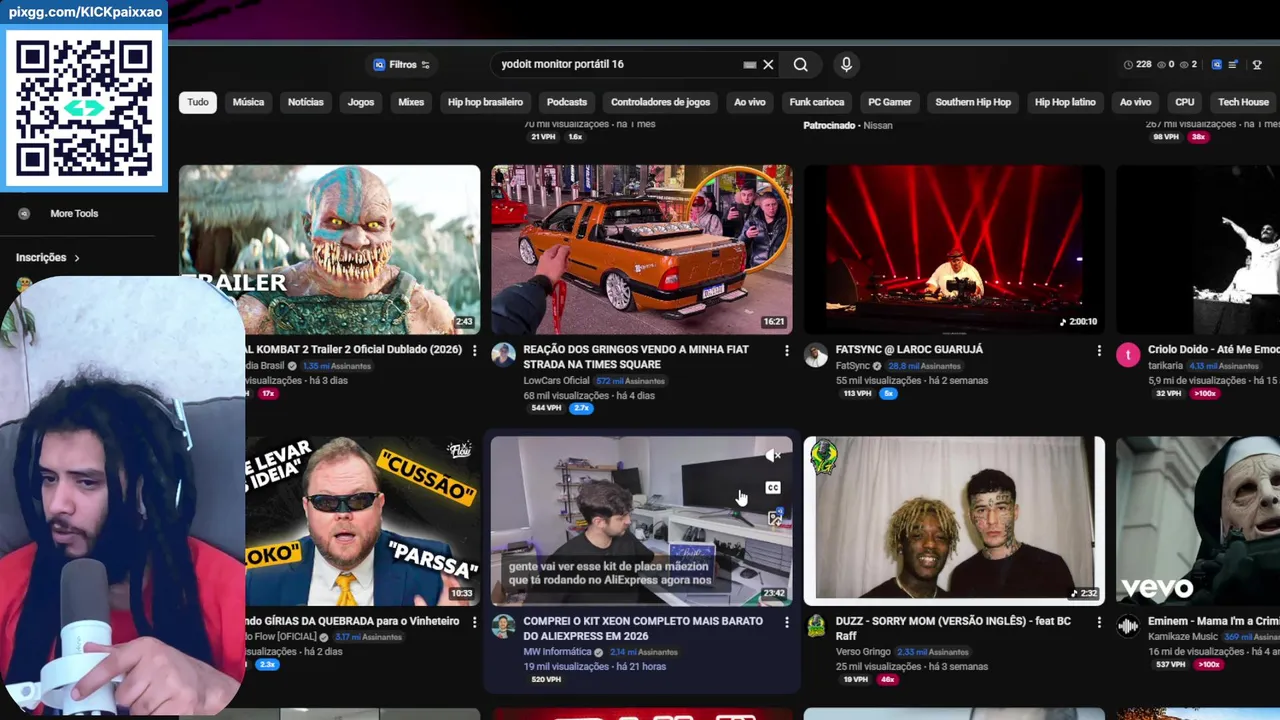Select the Tudo filter chip
Viewport: 1280px width, 720px height.
click(198, 102)
